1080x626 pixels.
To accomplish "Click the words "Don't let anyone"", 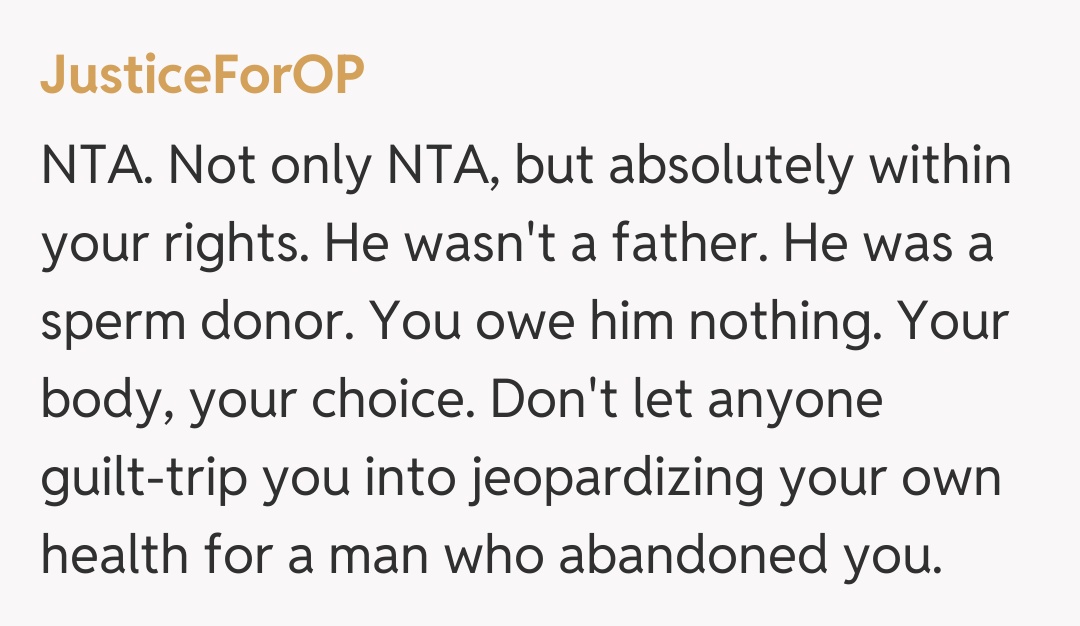I will tap(689, 401).
